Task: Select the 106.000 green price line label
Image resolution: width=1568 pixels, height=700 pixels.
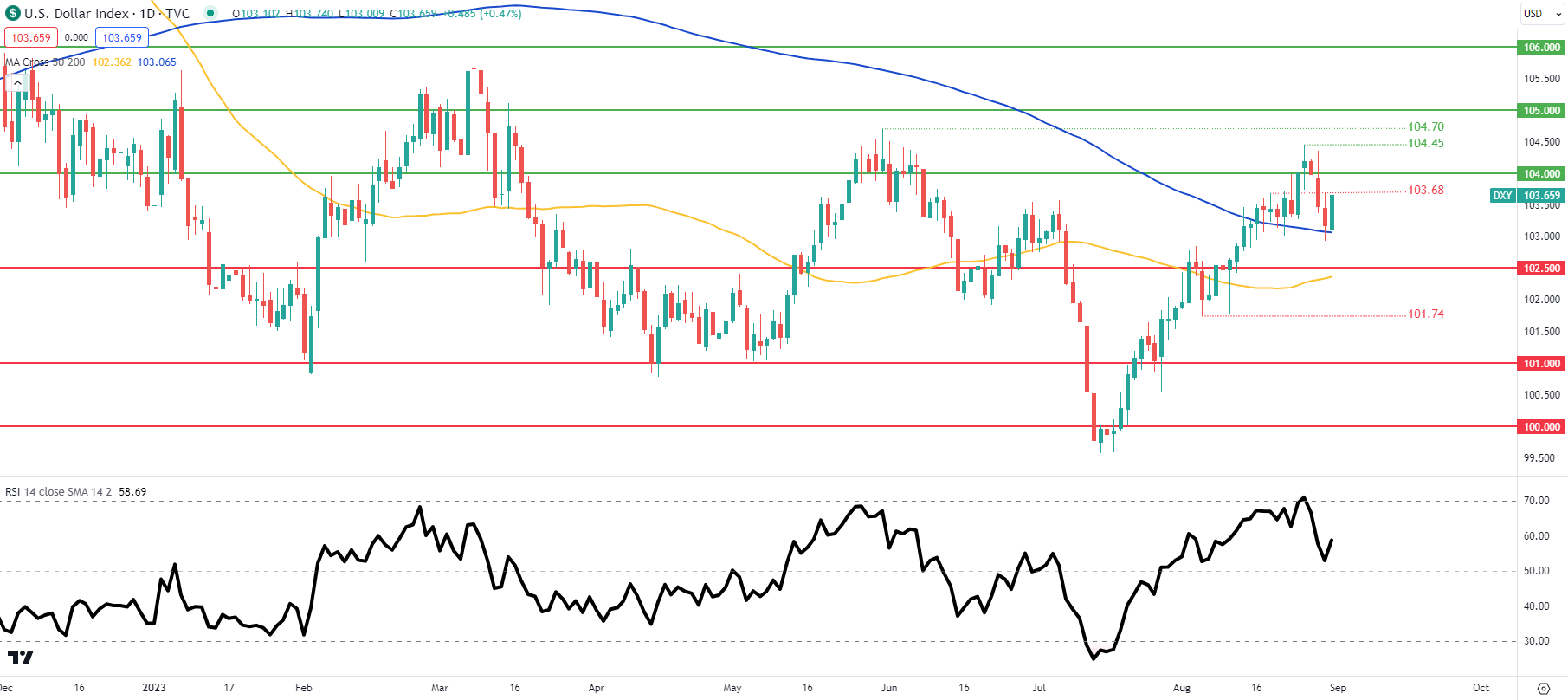Action: click(x=1542, y=48)
